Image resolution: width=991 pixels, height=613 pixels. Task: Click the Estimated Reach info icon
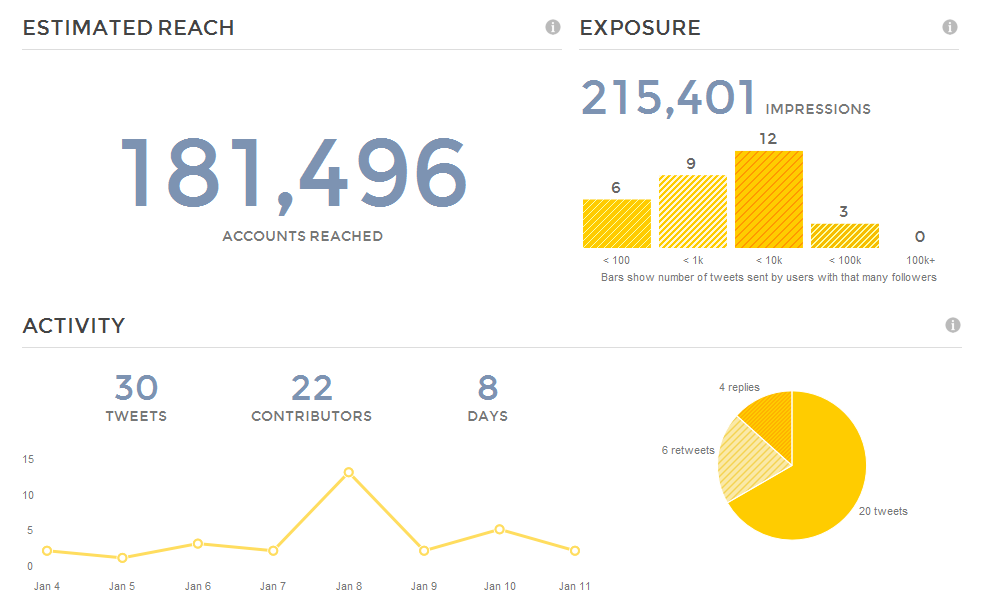(x=553, y=27)
